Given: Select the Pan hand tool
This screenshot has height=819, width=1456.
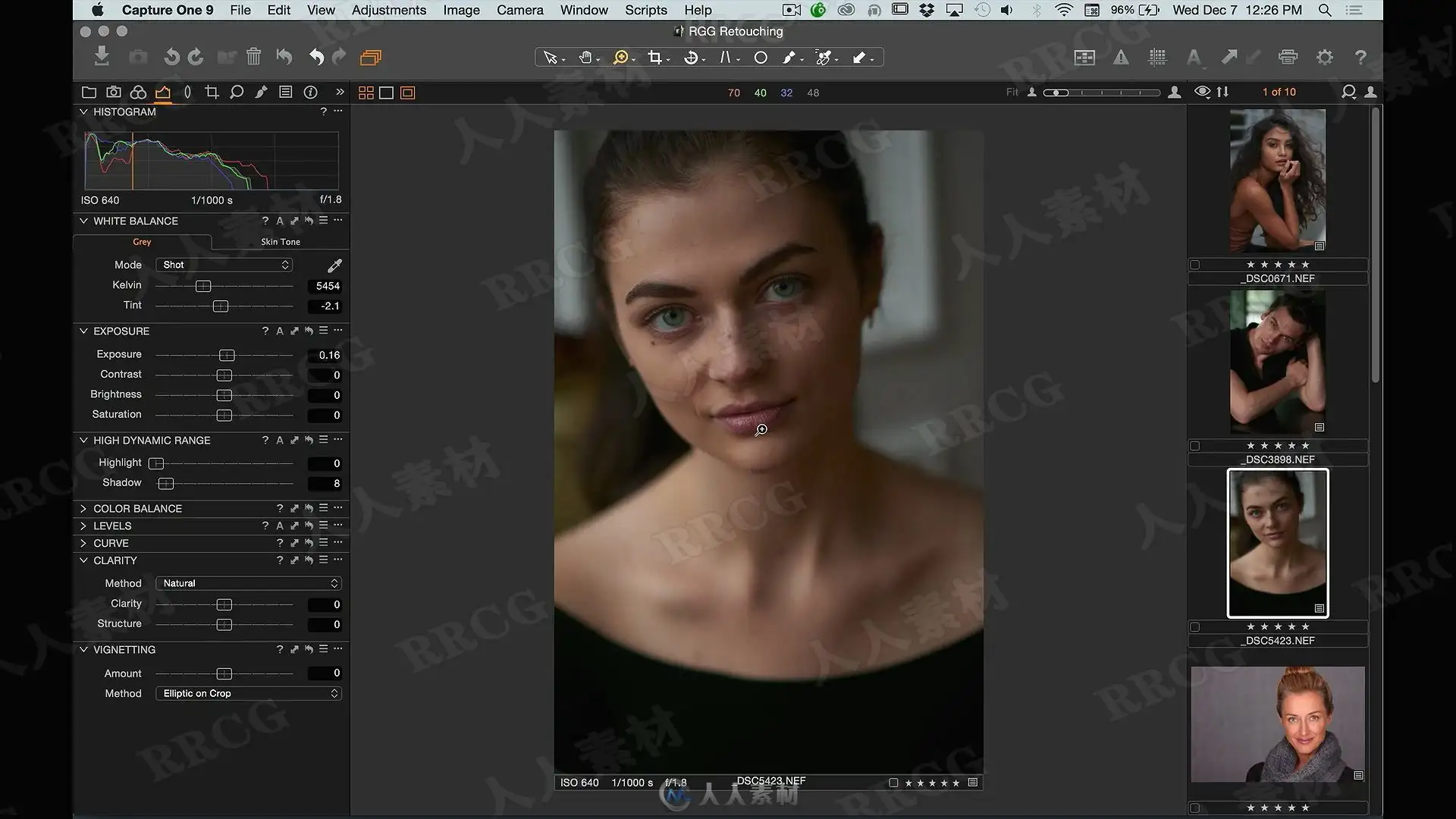Looking at the screenshot, I should click(x=585, y=58).
